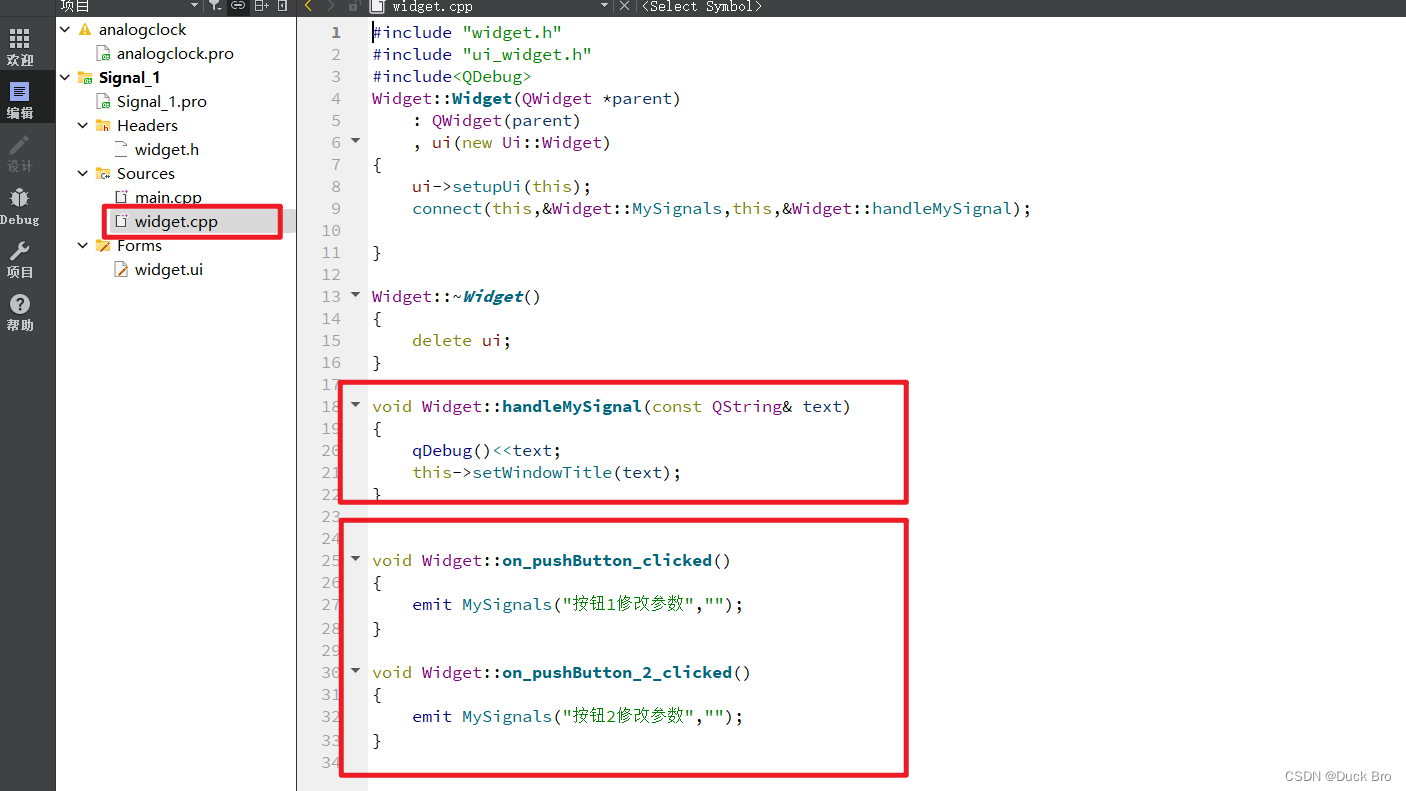Screen dimensions: 1406x791
Task: Select Signal_1 project in the tree
Action: point(129,77)
